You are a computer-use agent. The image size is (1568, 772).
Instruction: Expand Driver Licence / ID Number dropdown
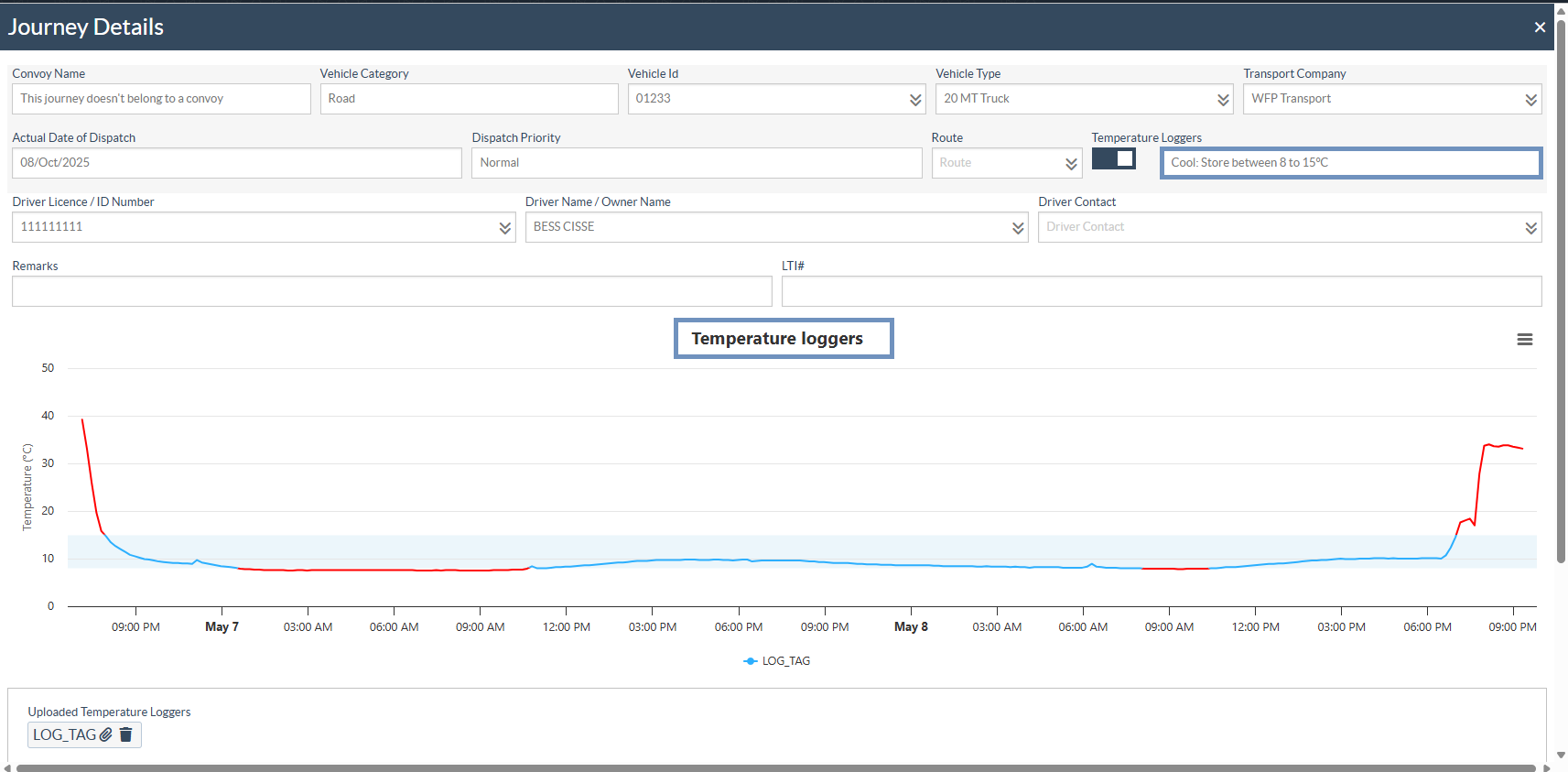(504, 228)
